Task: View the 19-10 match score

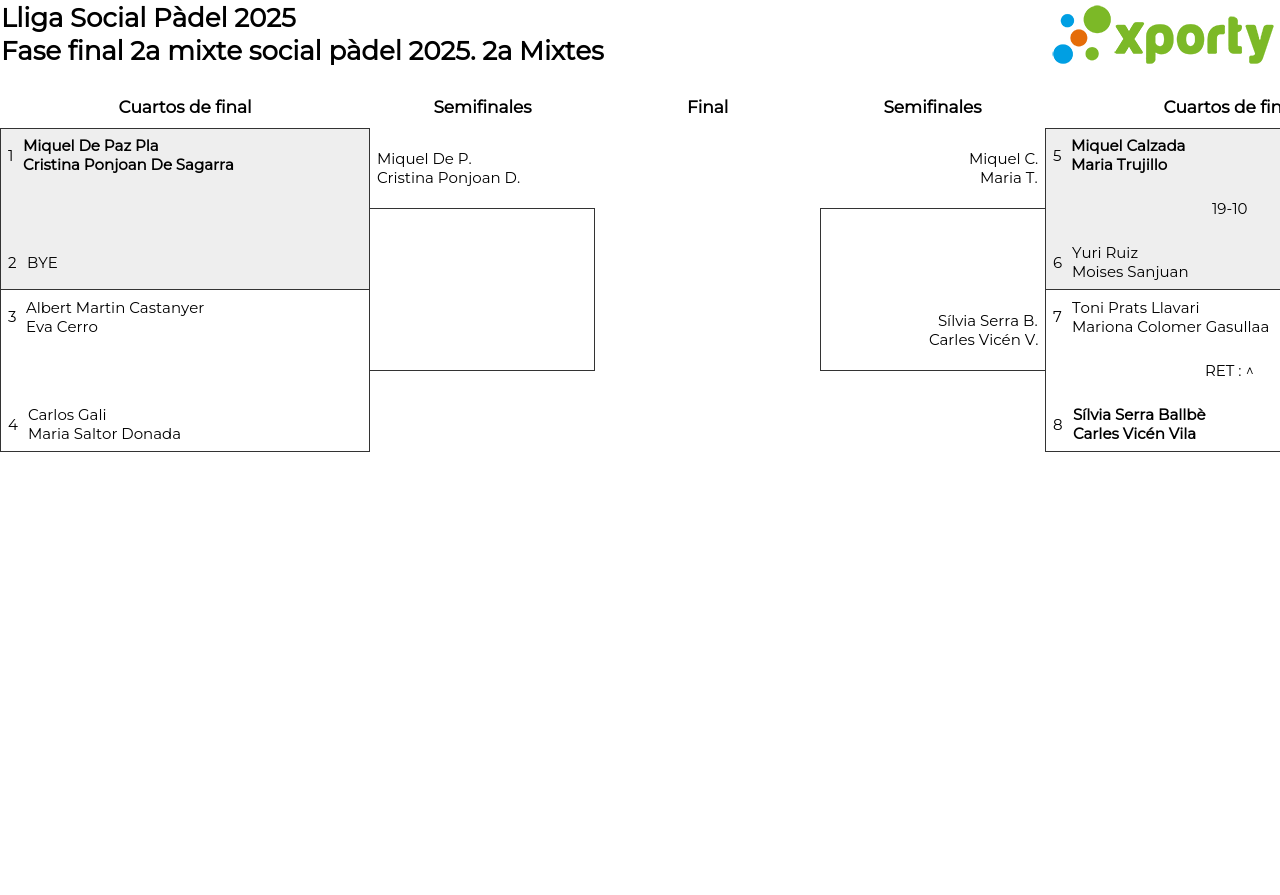Action: (1229, 209)
